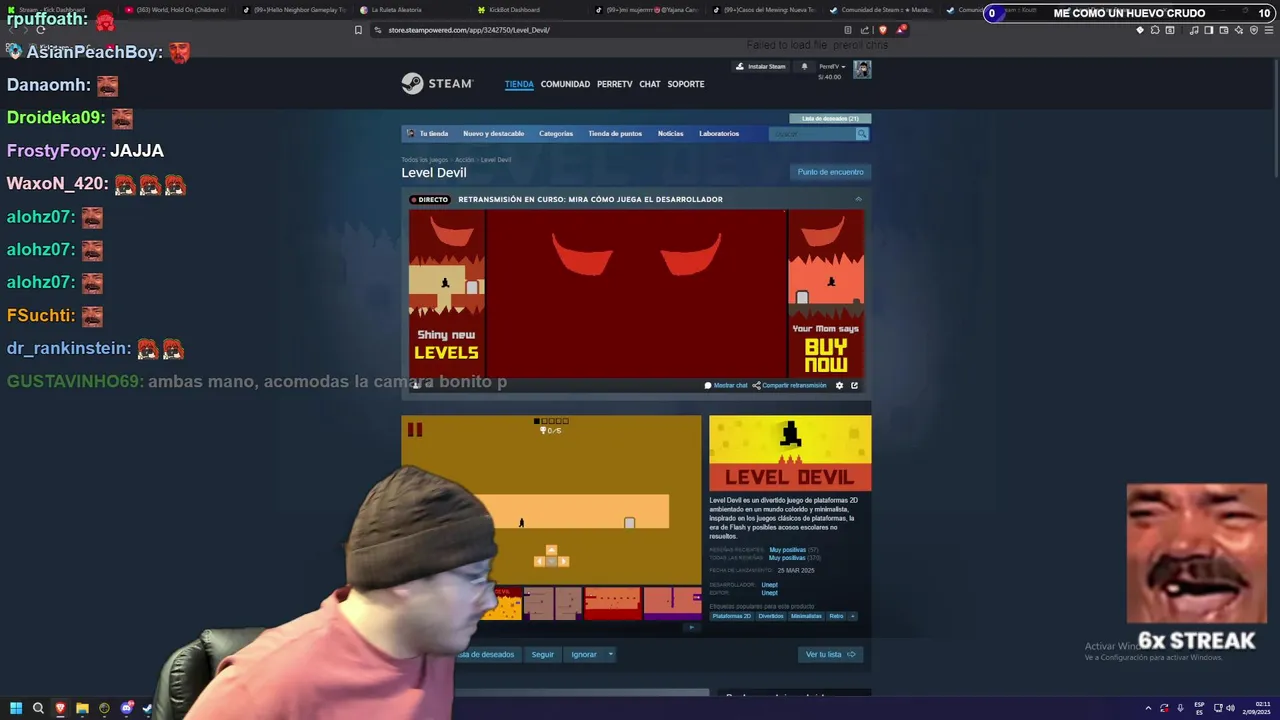Open broadcast settings gear icon
The height and width of the screenshot is (720, 1280).
pyautogui.click(x=839, y=385)
